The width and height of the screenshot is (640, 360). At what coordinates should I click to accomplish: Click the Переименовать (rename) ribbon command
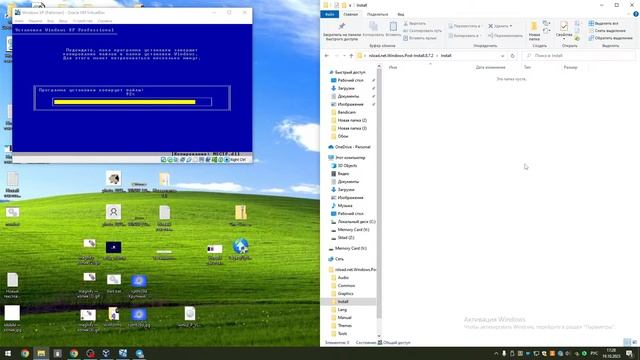click(x=505, y=36)
